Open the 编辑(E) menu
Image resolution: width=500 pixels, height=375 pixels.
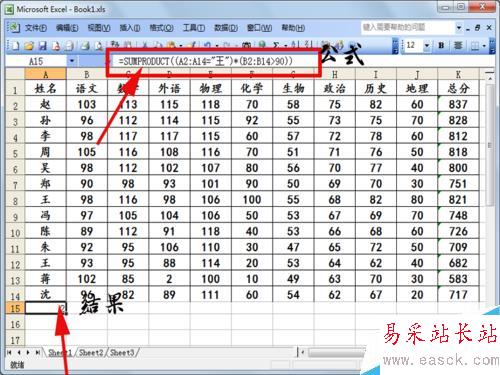(x=67, y=28)
